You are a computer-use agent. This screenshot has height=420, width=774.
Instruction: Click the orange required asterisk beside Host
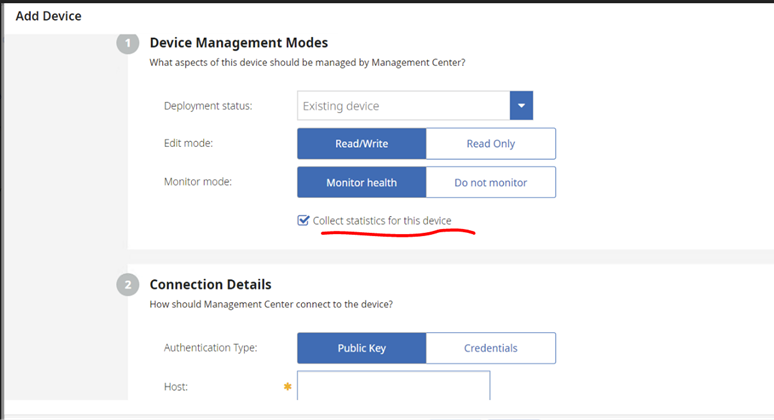pyautogui.click(x=289, y=386)
